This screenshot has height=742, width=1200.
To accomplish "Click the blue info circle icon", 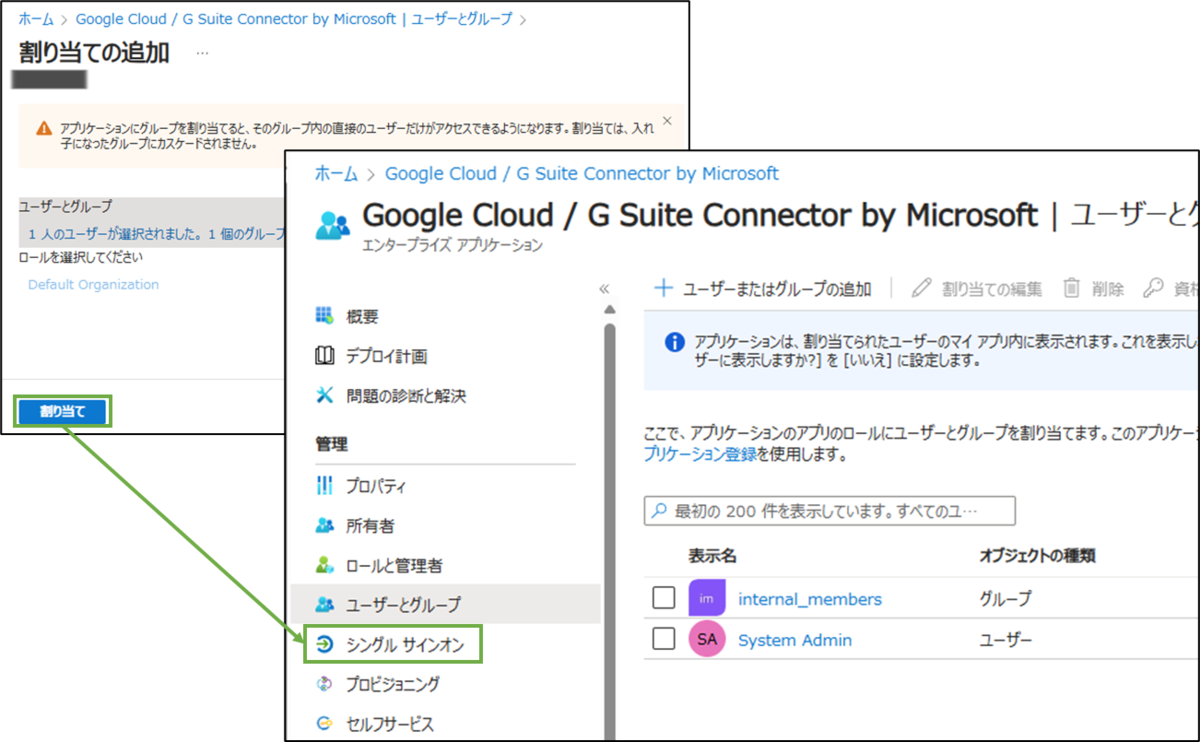I will [675, 342].
